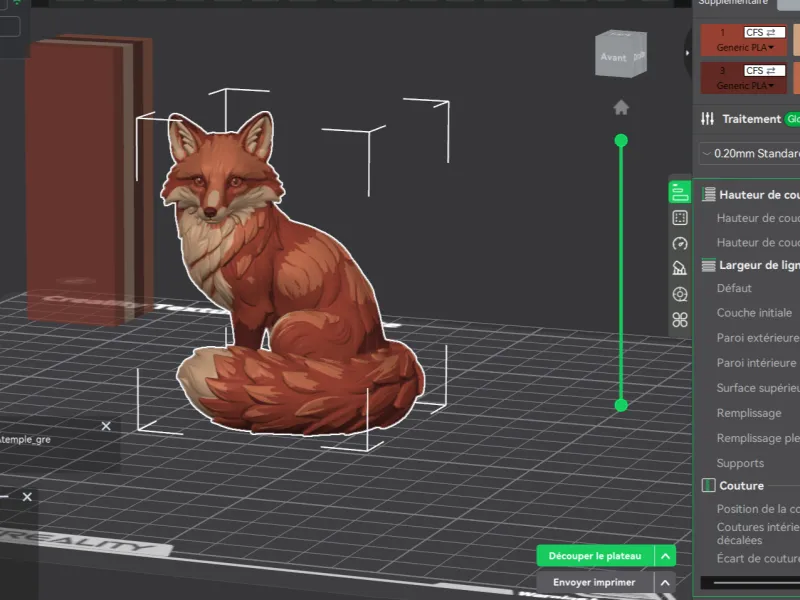The width and height of the screenshot is (800, 600).
Task: Expand options arrow beside Découper le plateau
Action: click(x=665, y=556)
